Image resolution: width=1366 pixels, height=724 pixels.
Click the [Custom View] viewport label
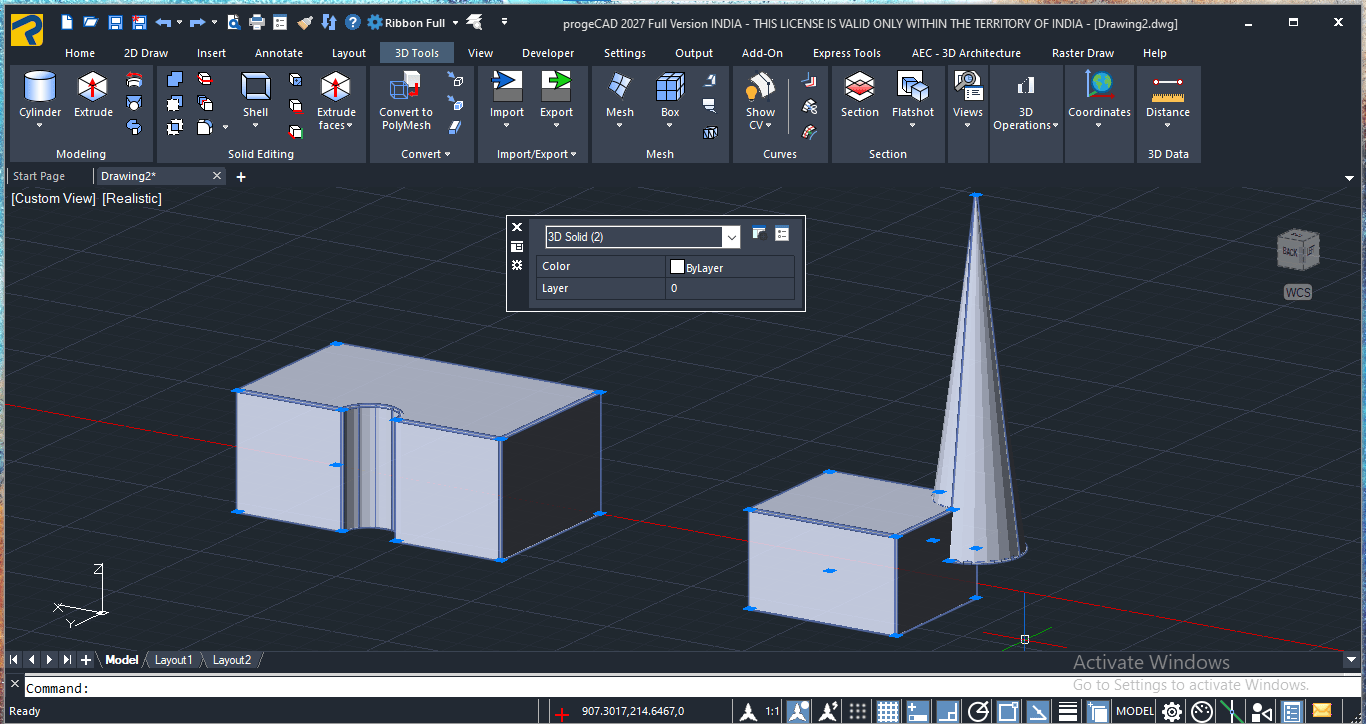[54, 198]
